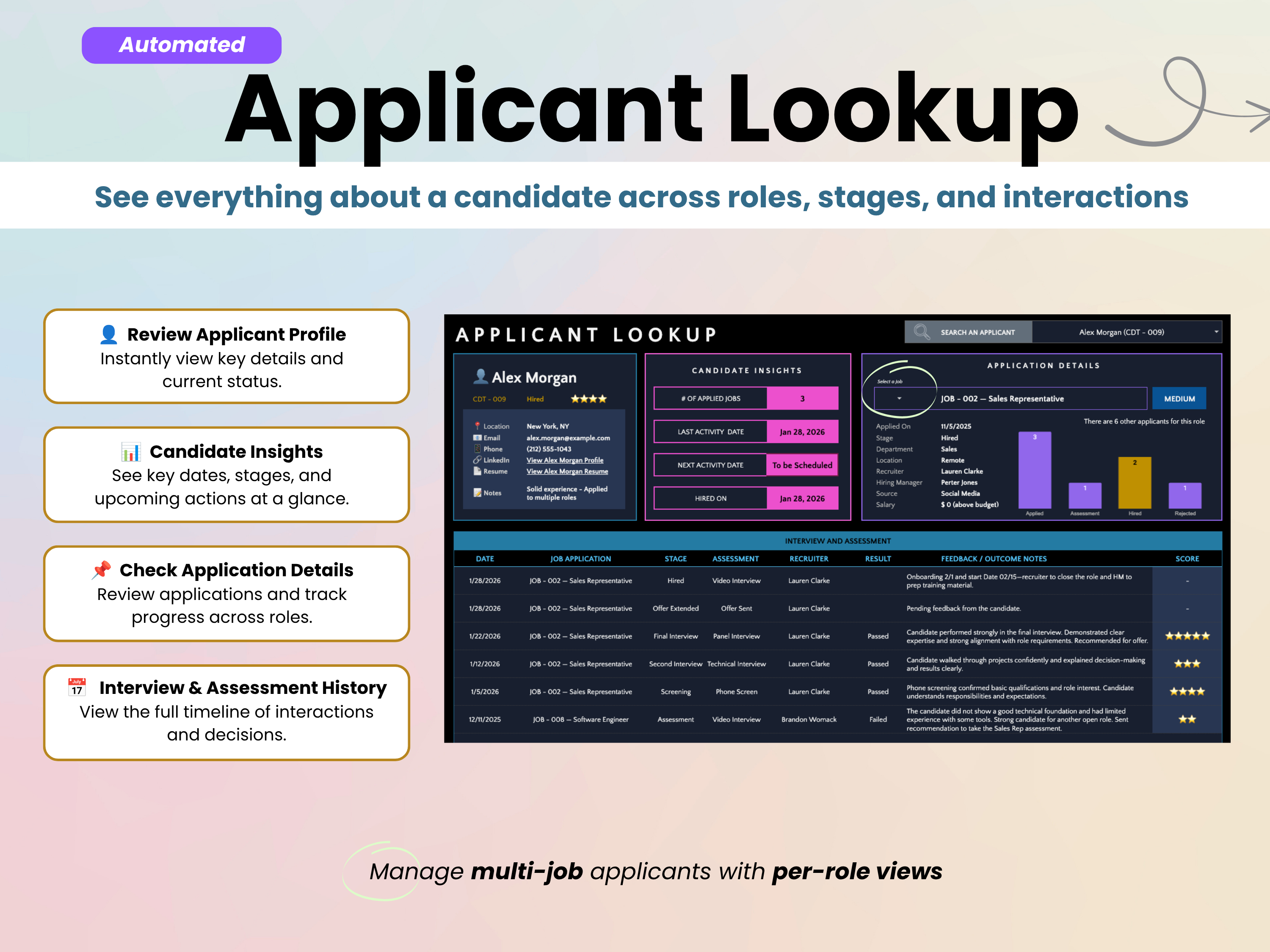The width and height of the screenshot is (1270, 952).
Task: Click the Last Activity Date value Jan 28, 2026
Action: click(802, 432)
